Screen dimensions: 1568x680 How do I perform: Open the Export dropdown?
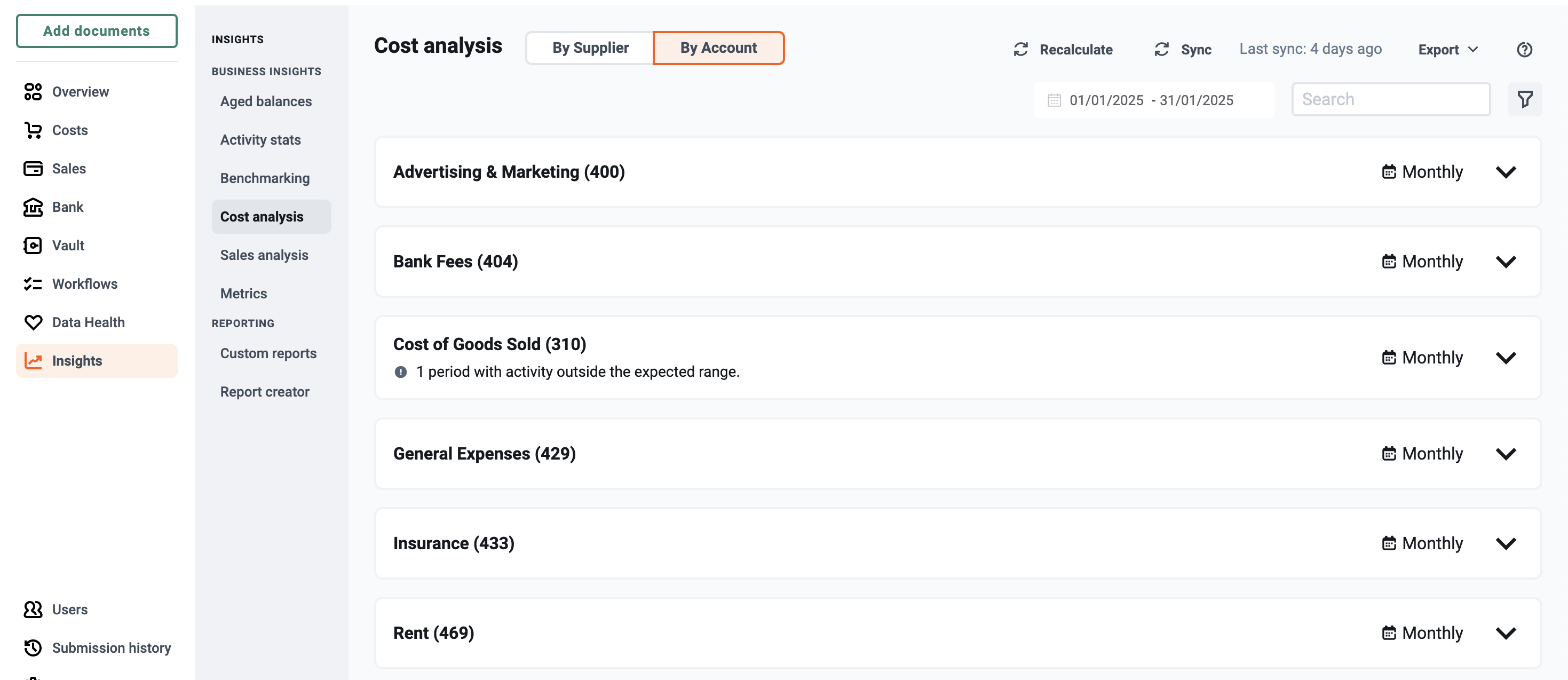coord(1447,49)
